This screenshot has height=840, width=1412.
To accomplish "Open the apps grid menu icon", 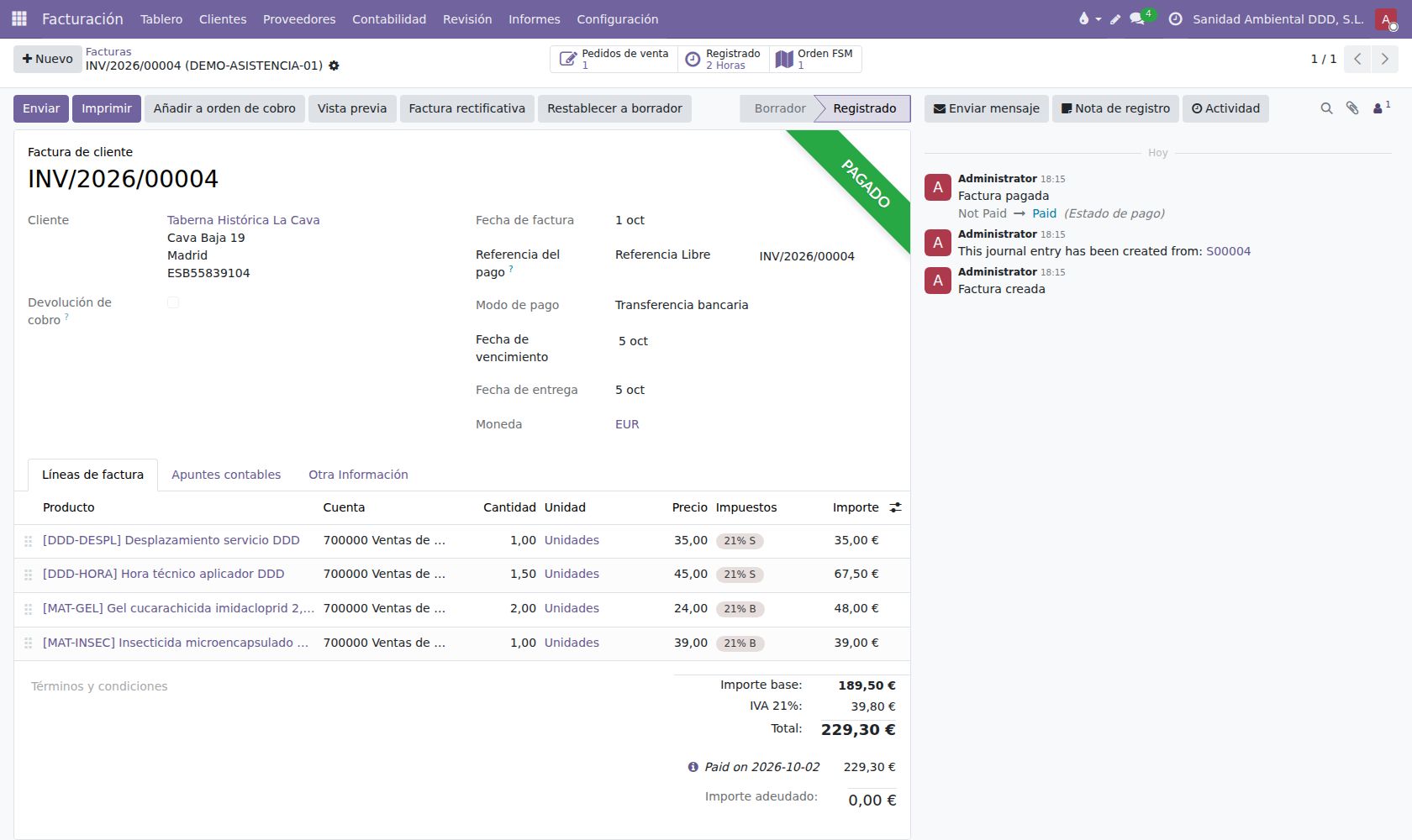I will point(18,18).
